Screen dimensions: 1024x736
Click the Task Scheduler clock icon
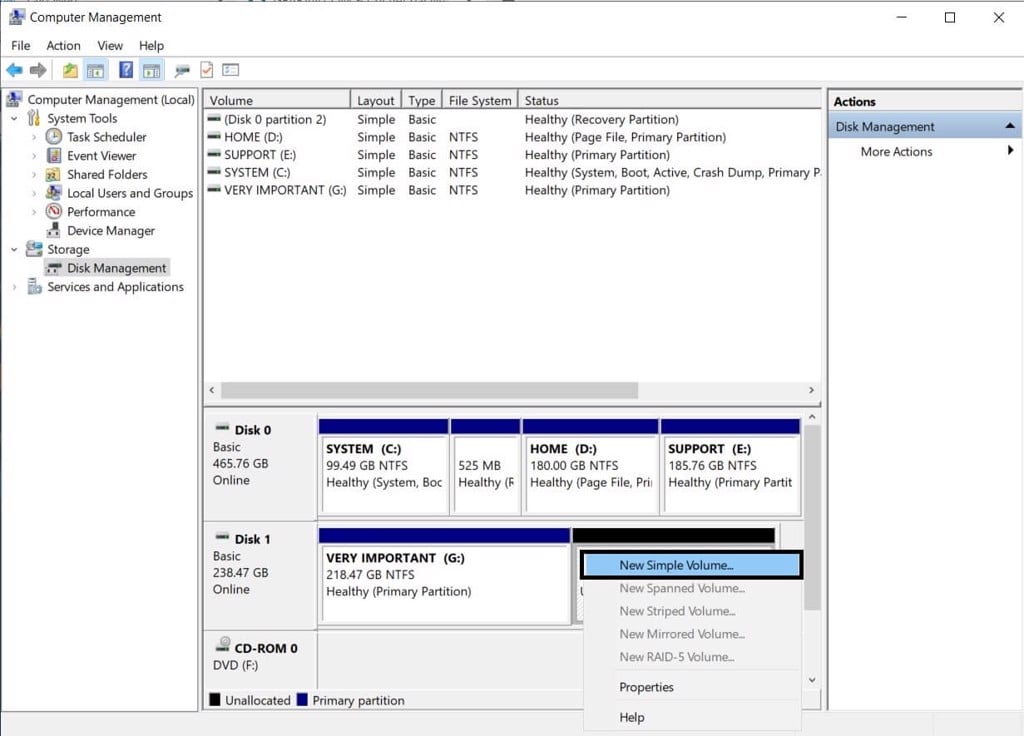(x=54, y=136)
